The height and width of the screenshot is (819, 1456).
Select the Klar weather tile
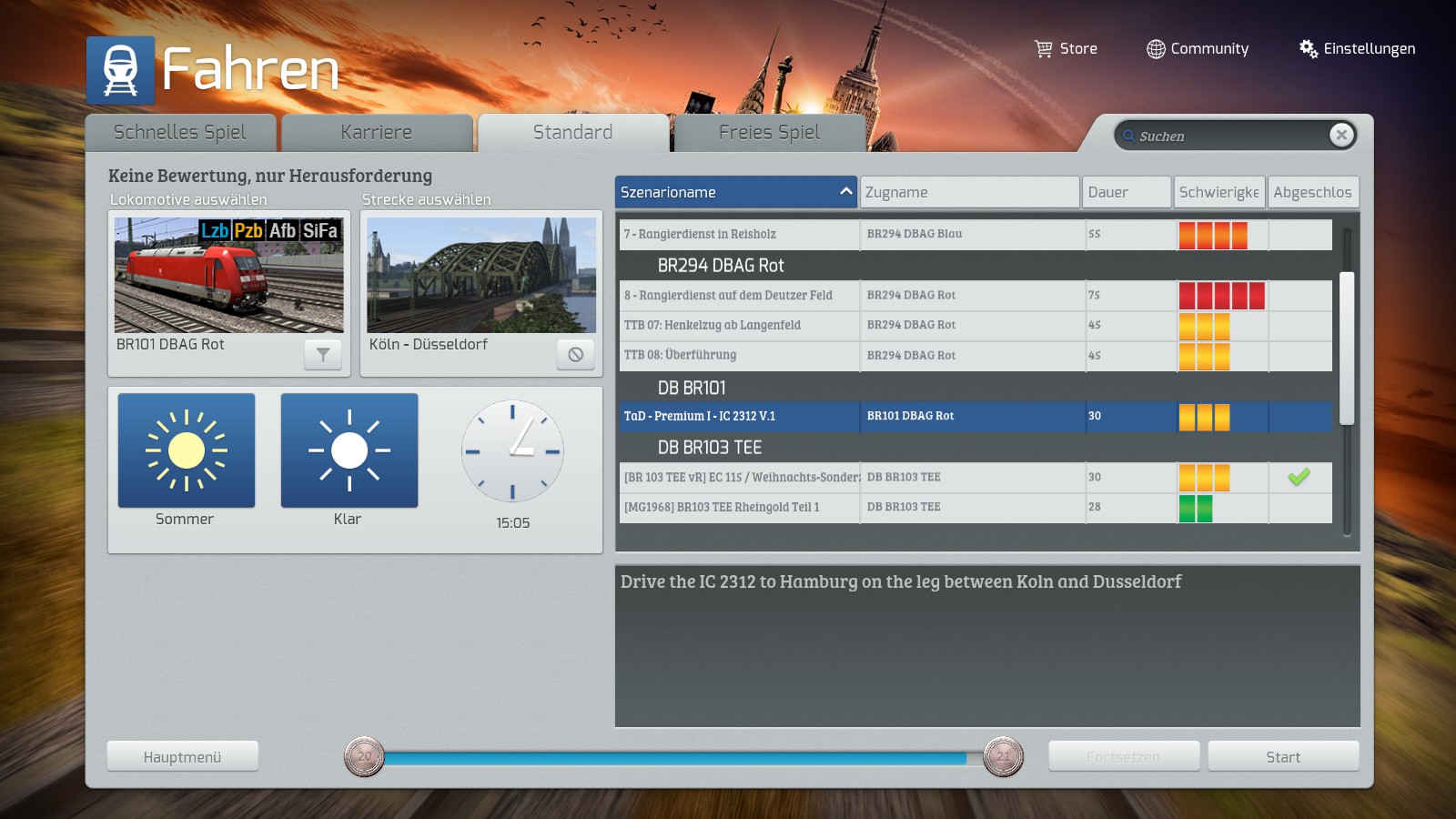pos(349,450)
